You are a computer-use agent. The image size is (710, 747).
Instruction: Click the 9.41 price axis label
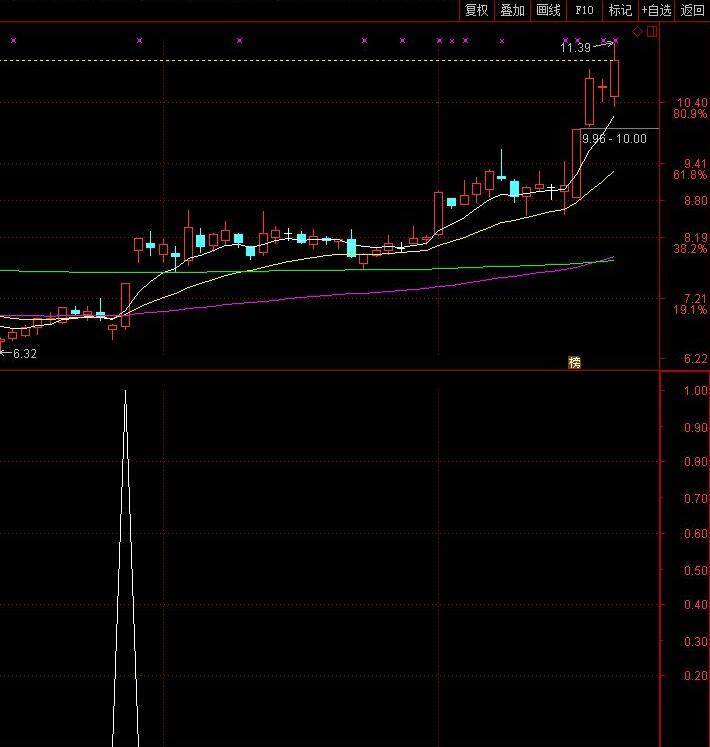coord(695,163)
